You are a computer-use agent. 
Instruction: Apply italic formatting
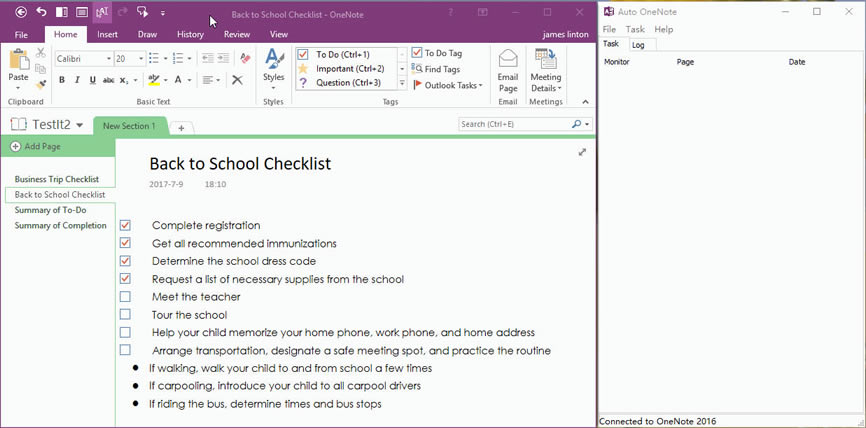click(76, 80)
